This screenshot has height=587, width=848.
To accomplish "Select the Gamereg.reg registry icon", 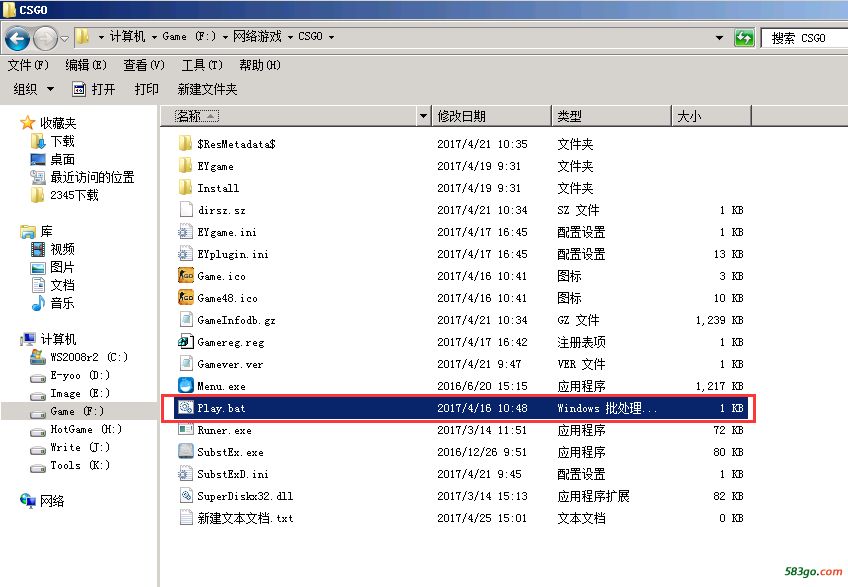I will [186, 341].
